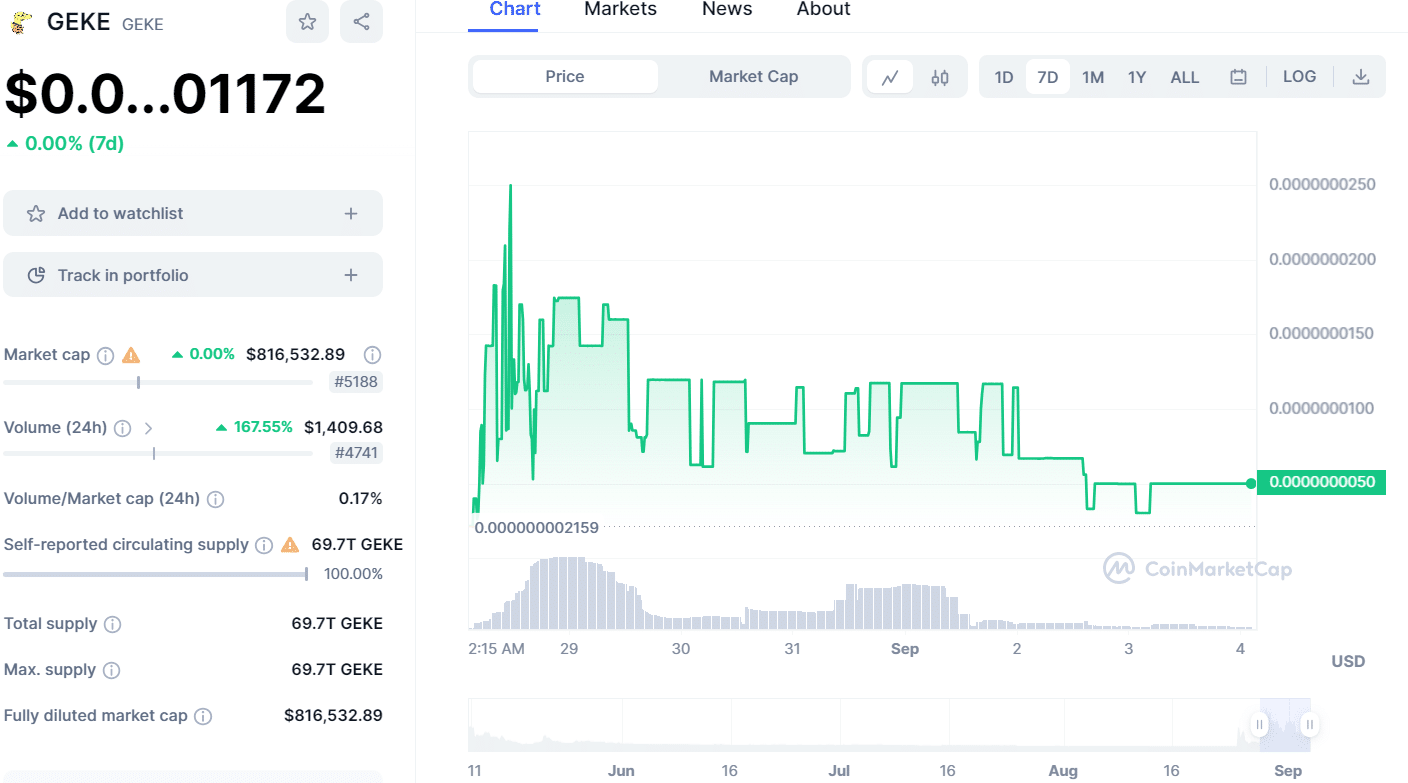Viewport: 1408px width, 783px height.
Task: Click the plus icon on Add to watchlist
Action: 351,213
